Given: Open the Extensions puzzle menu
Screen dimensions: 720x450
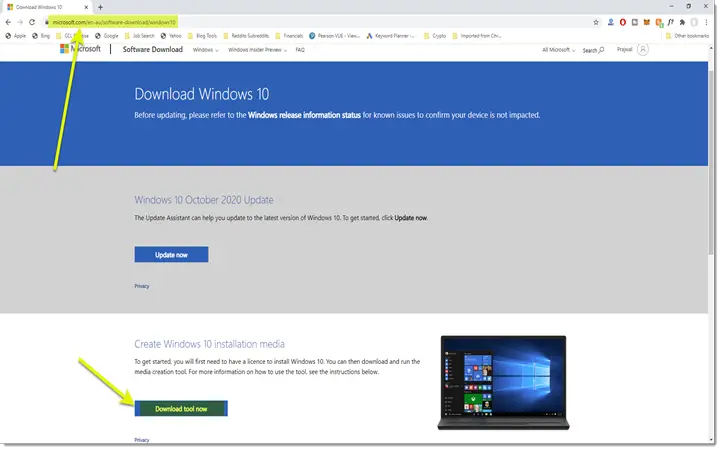Looking at the screenshot, I should click(682, 22).
